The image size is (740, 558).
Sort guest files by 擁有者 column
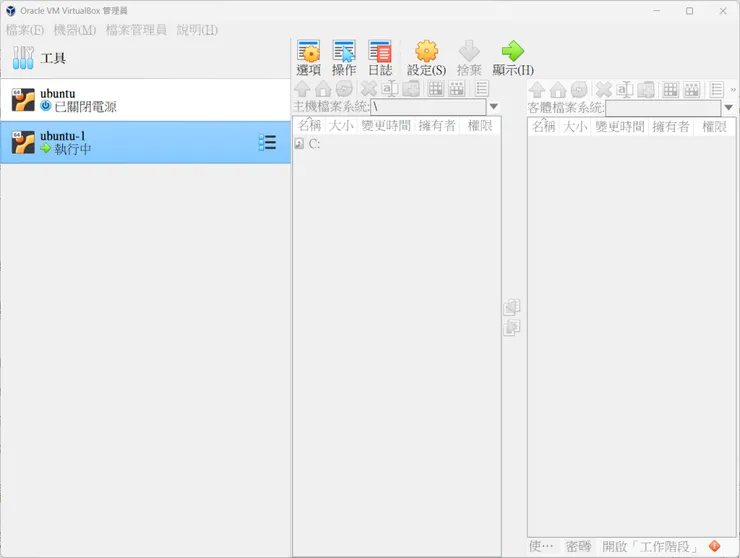click(671, 127)
